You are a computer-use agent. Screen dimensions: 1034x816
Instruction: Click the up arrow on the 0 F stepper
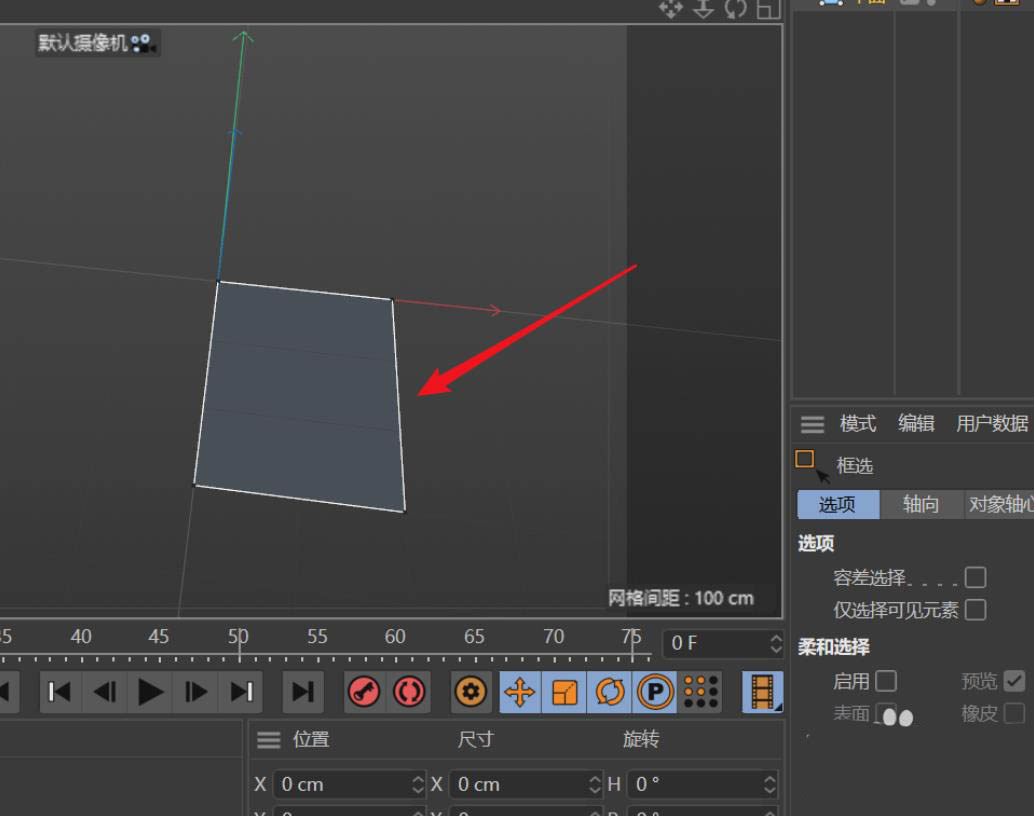(x=776, y=637)
